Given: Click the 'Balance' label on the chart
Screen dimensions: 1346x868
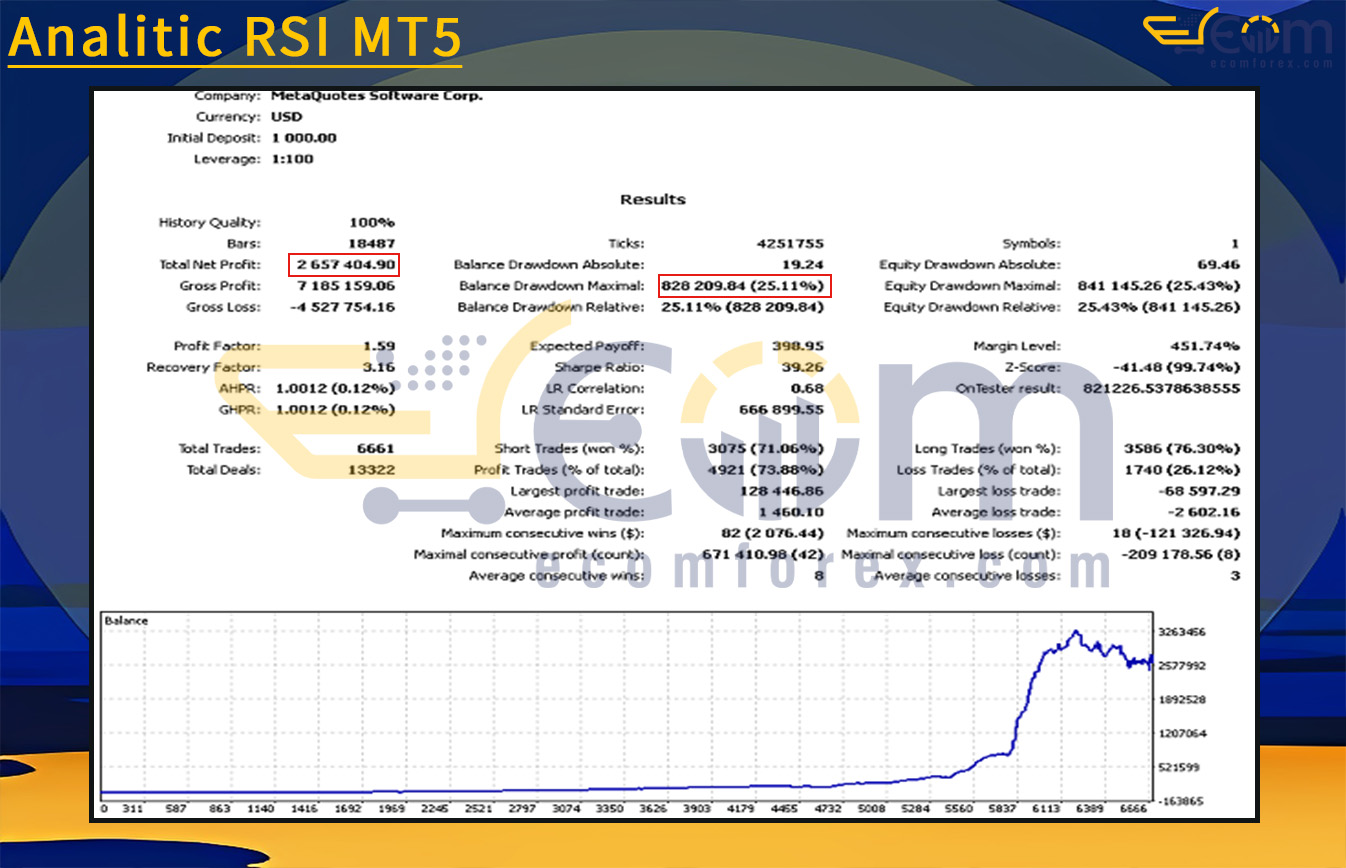Looking at the screenshot, I should click(126, 621).
